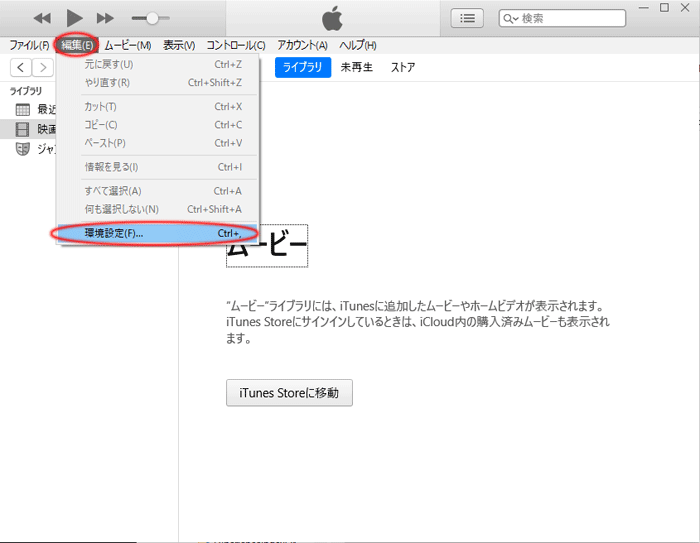Close the iTunes window

(x=685, y=8)
